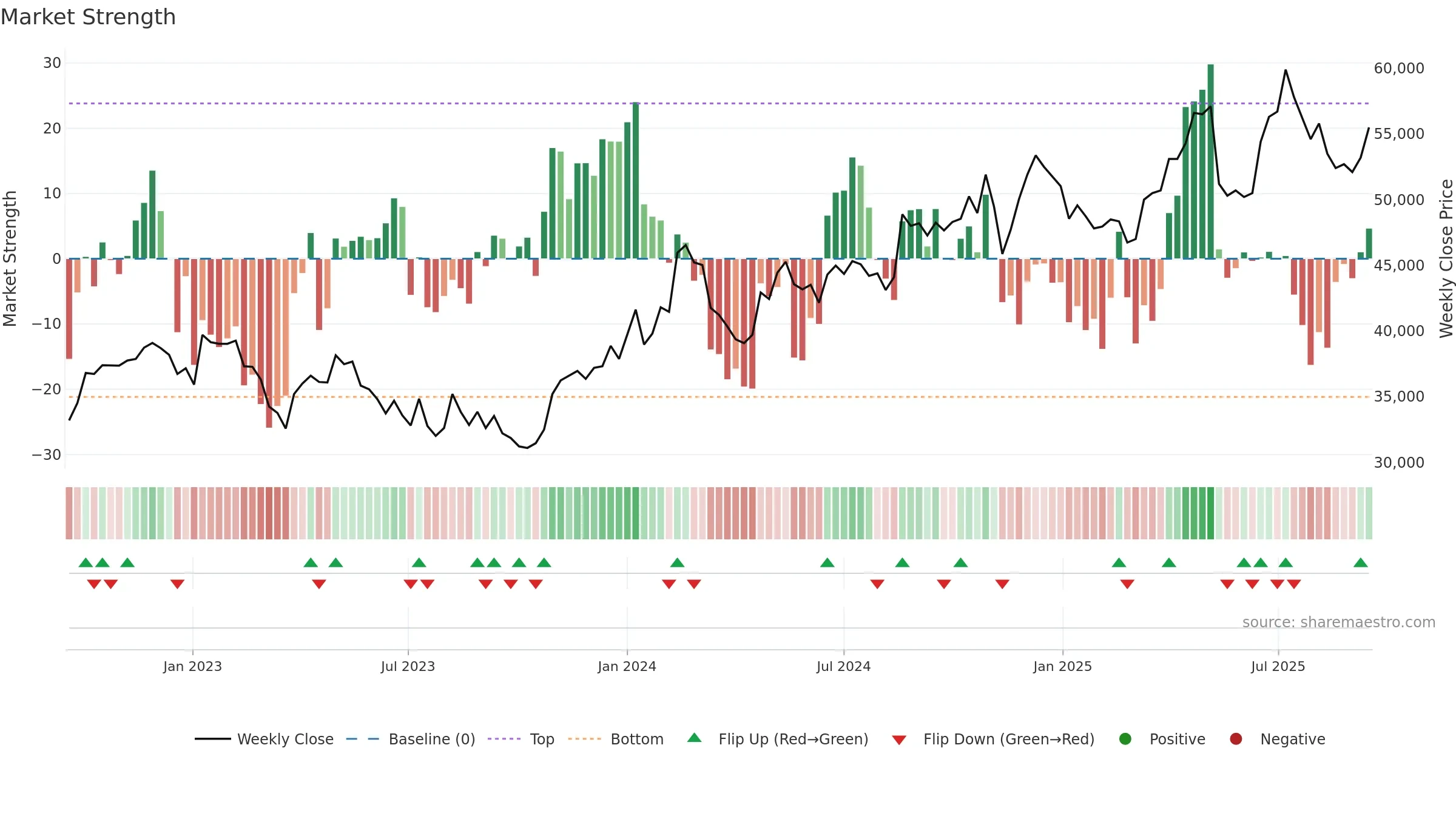Viewport: 1456px width, 819px height.
Task: Select the deepest red bar below −25
Action: [x=269, y=343]
